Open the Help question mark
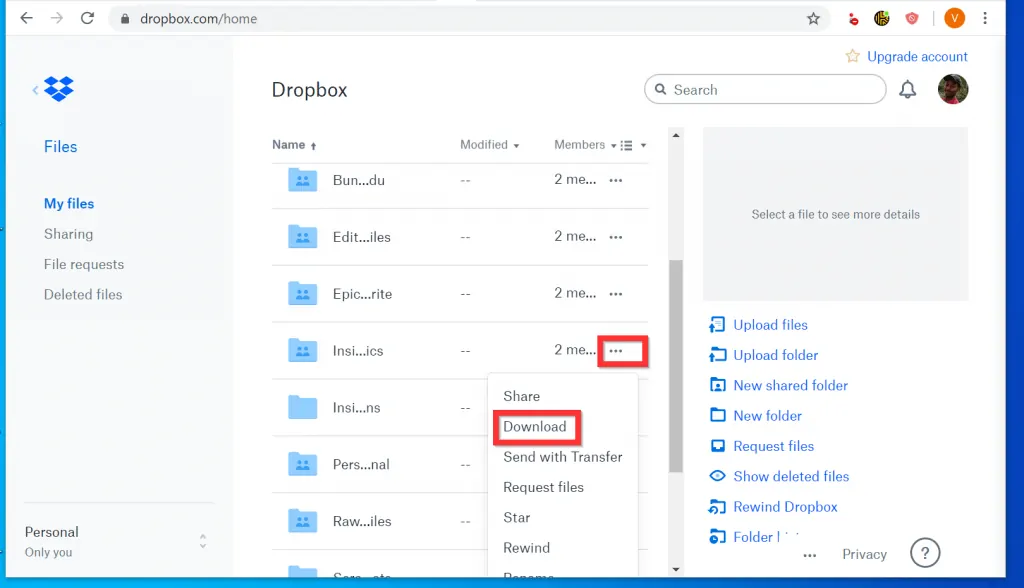 pyautogui.click(x=925, y=552)
